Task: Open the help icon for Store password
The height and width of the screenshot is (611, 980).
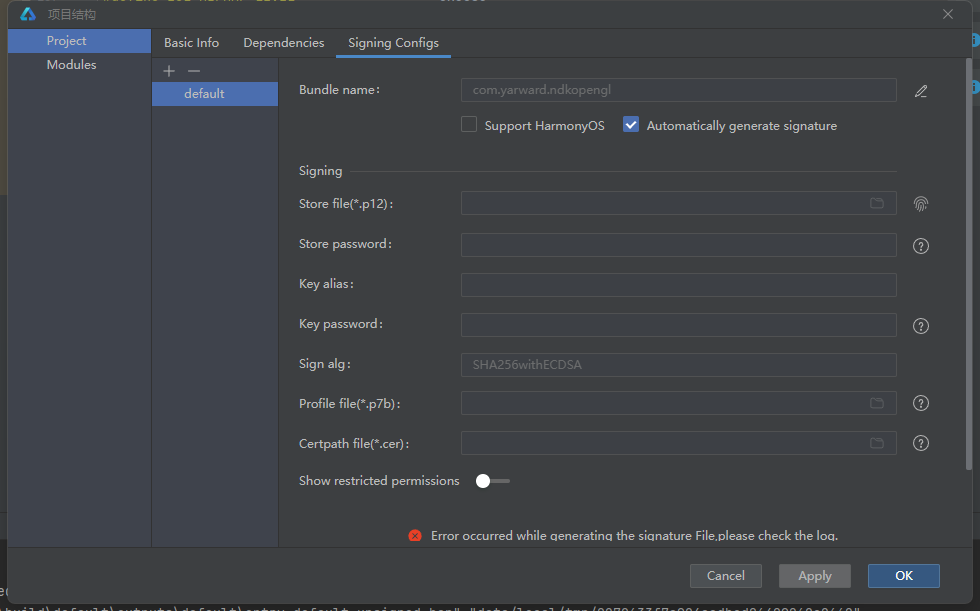Action: [921, 246]
